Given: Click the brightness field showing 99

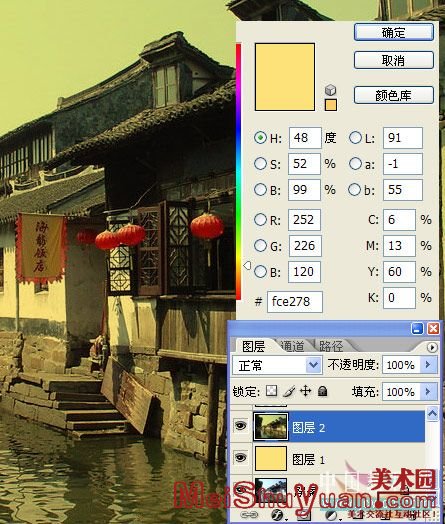Looking at the screenshot, I should (304, 189).
